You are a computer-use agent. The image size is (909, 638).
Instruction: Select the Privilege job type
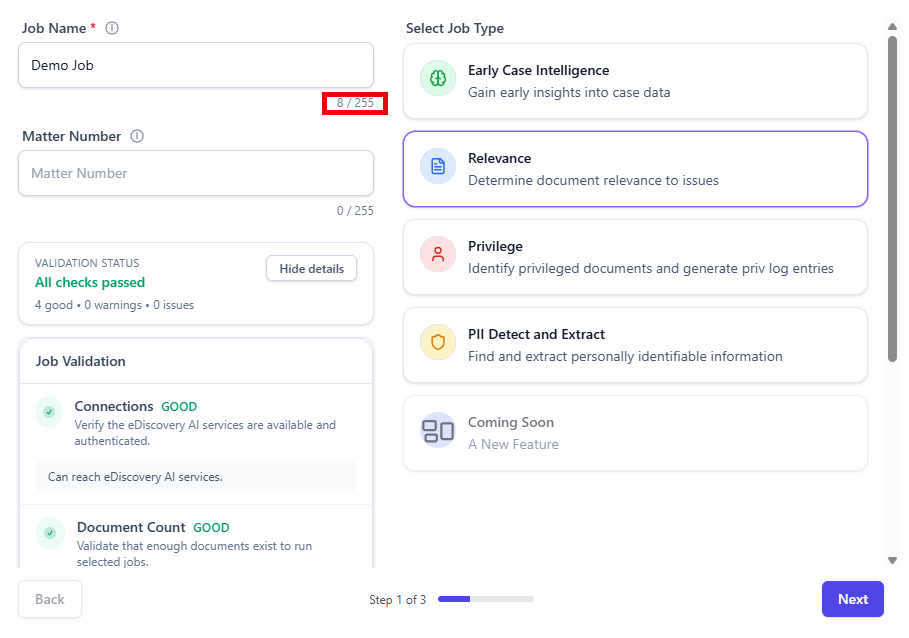[635, 256]
